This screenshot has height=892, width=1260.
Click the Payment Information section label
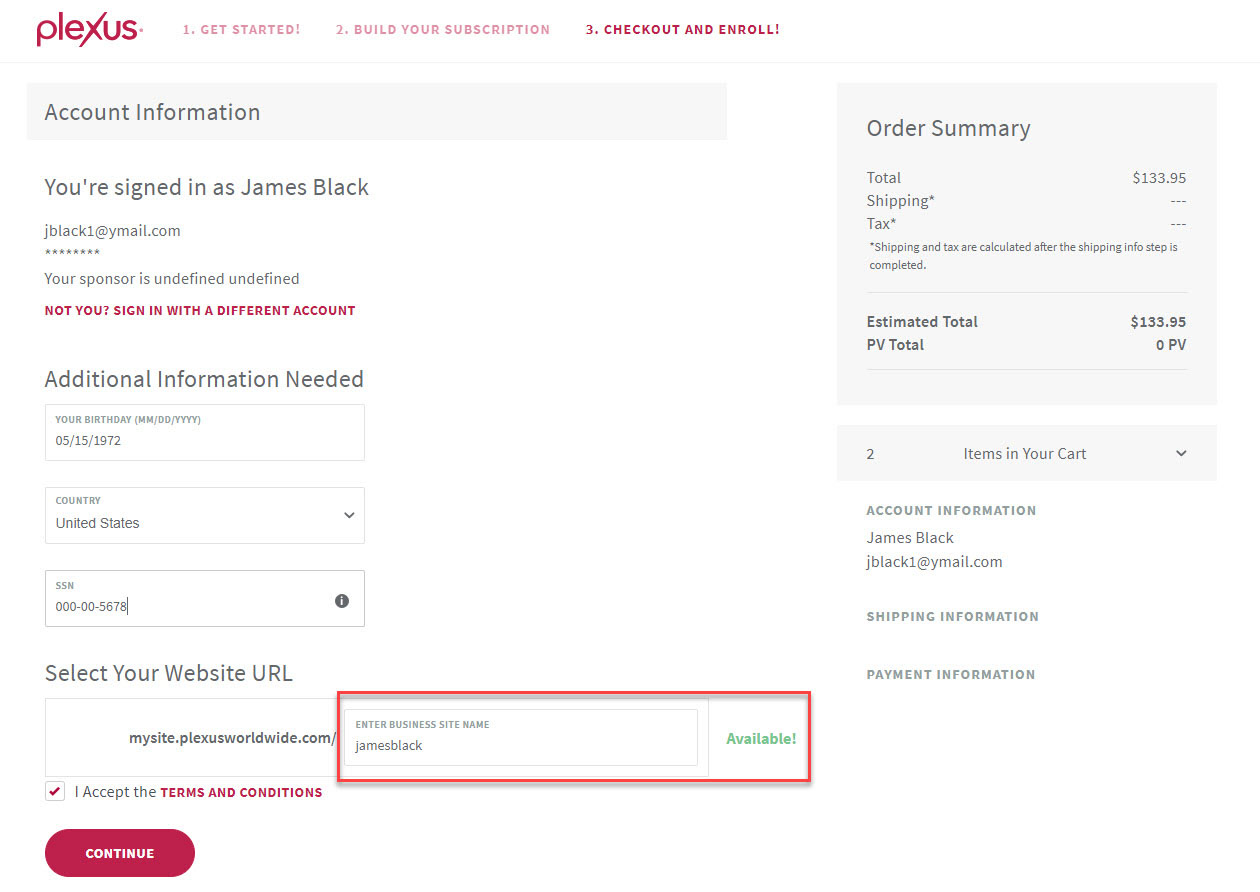coord(951,674)
